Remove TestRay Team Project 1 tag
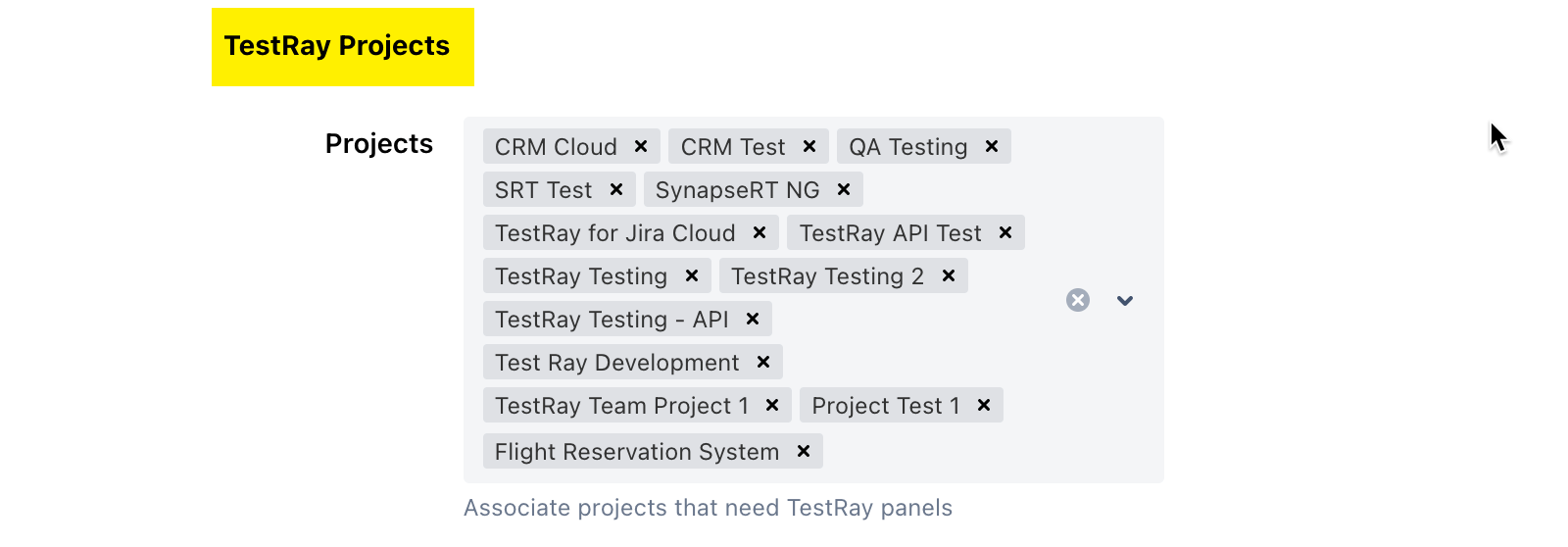Screen dimensions: 1568x547 [x=772, y=405]
